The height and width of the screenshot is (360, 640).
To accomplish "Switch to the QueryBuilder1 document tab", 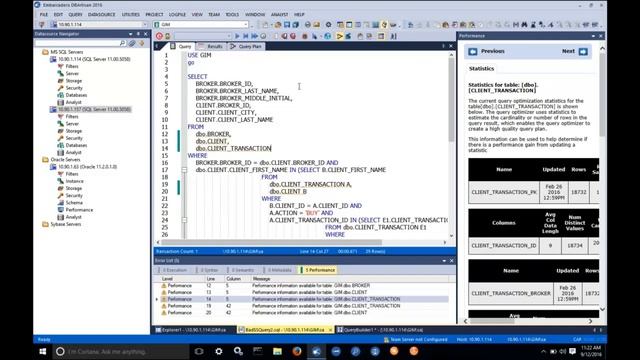I will coord(381,330).
